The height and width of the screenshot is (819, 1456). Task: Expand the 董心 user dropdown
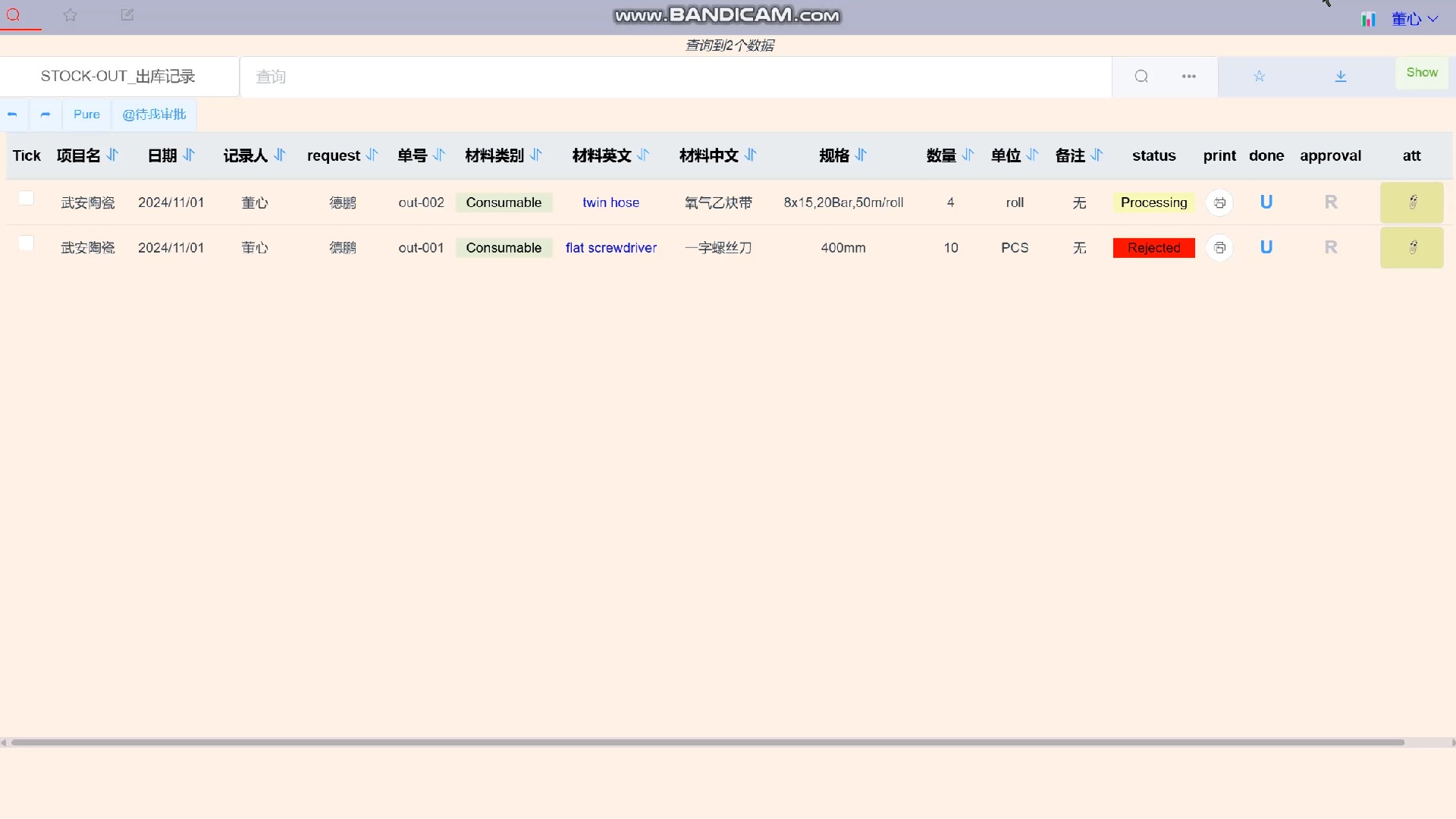click(1414, 20)
